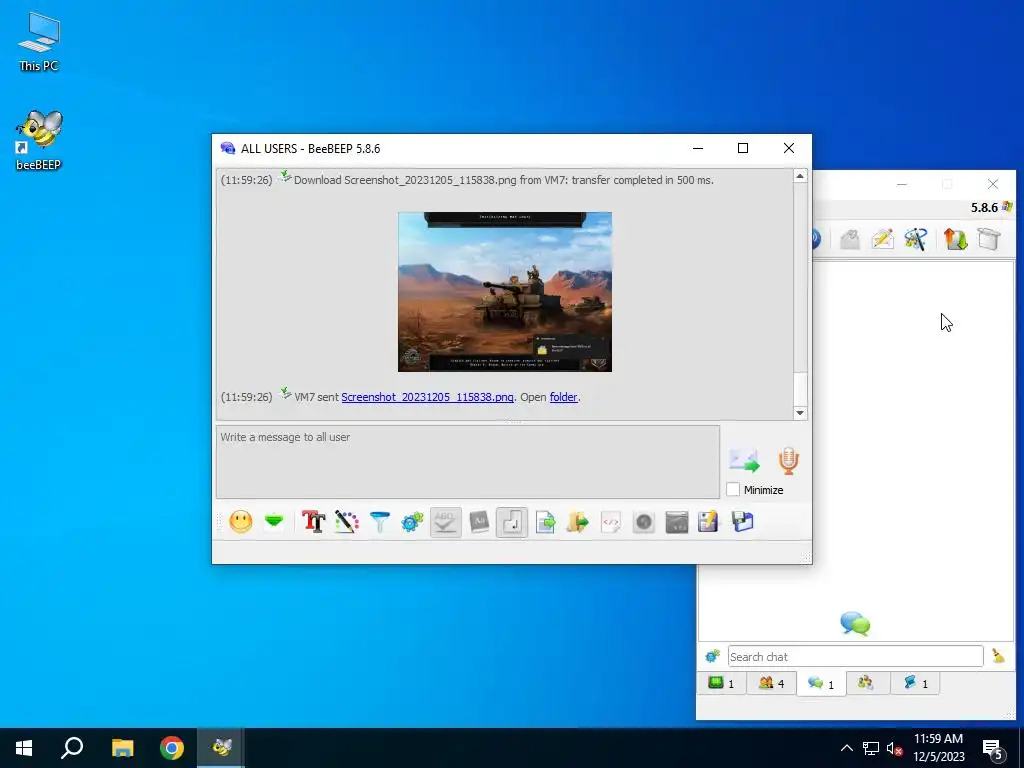Viewport: 1024px width, 768px height.
Task: Toggle the Return-key send option icon
Action: 512,522
